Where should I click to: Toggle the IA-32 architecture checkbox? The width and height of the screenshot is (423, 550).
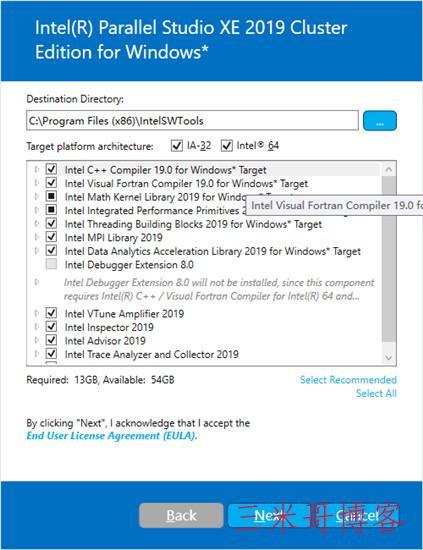point(177,146)
